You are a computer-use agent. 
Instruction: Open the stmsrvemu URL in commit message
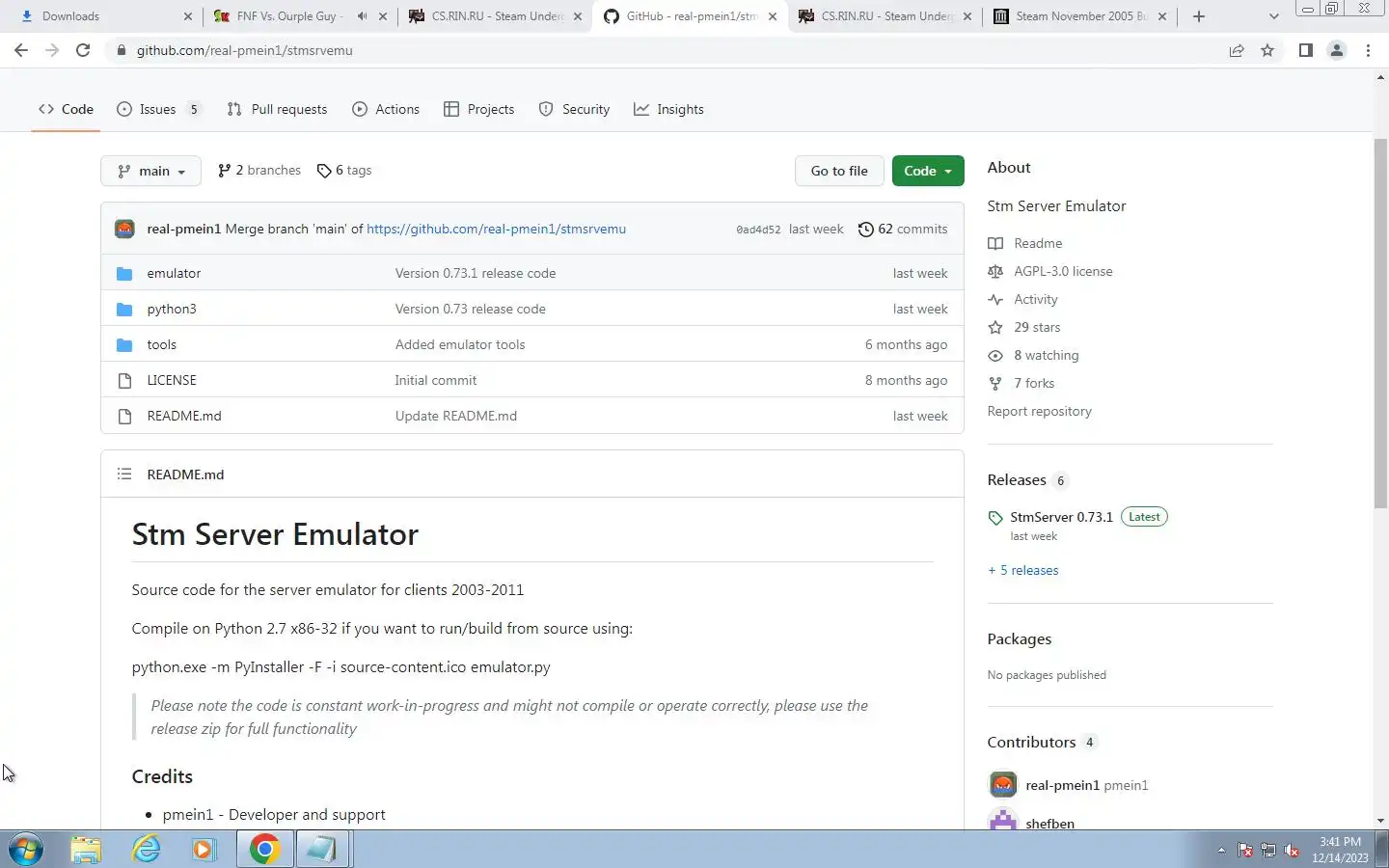coord(496,229)
